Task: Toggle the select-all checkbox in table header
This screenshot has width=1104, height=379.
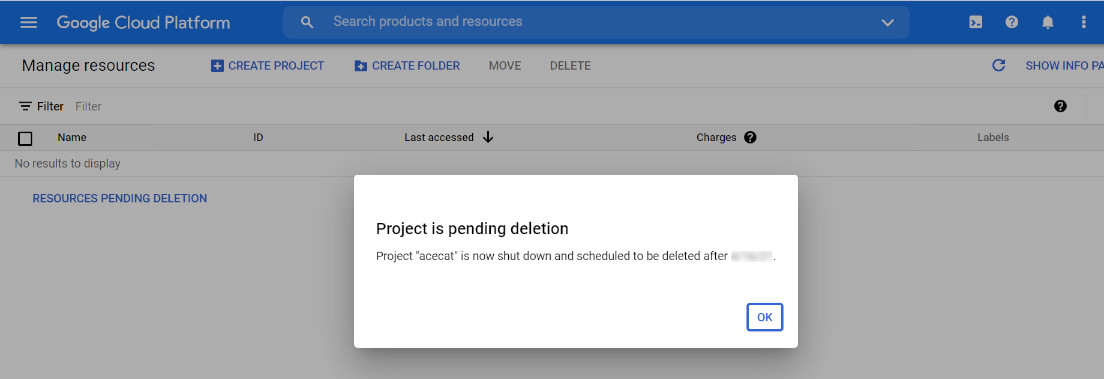Action: coord(25,138)
